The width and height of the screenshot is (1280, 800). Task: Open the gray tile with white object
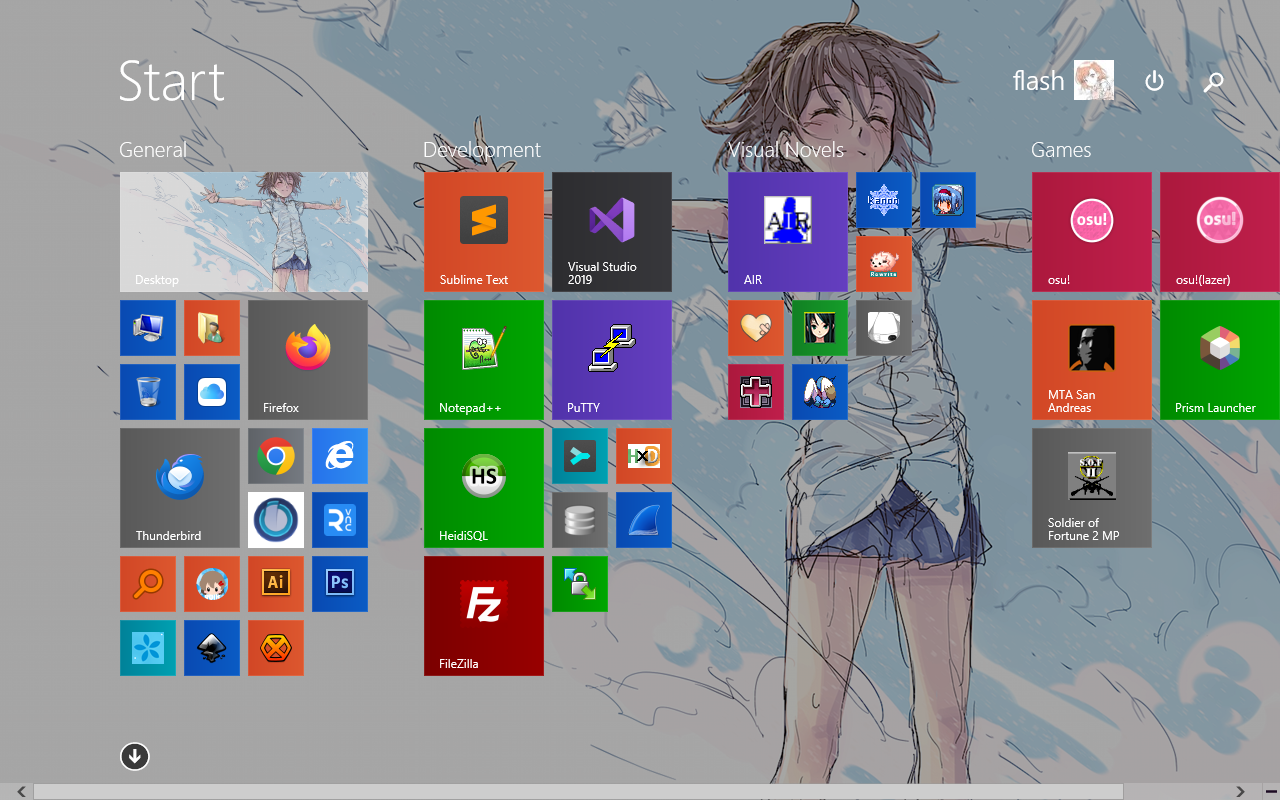point(884,328)
